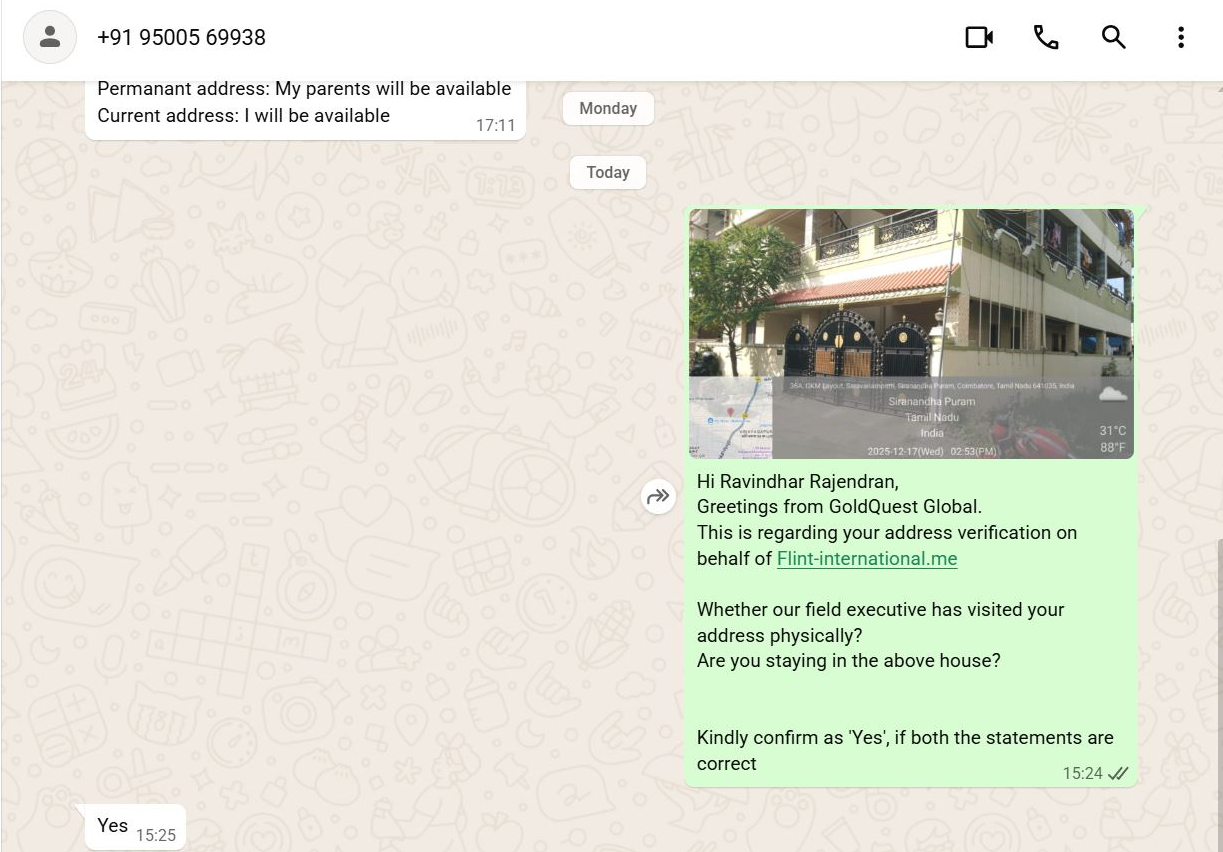Image resolution: width=1223 pixels, height=852 pixels.
Task: Select the 'Yes' reply message bubble
Action: [x=112, y=826]
